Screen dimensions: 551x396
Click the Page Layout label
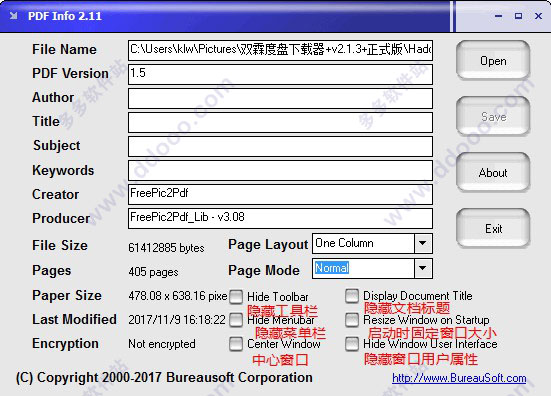(268, 245)
